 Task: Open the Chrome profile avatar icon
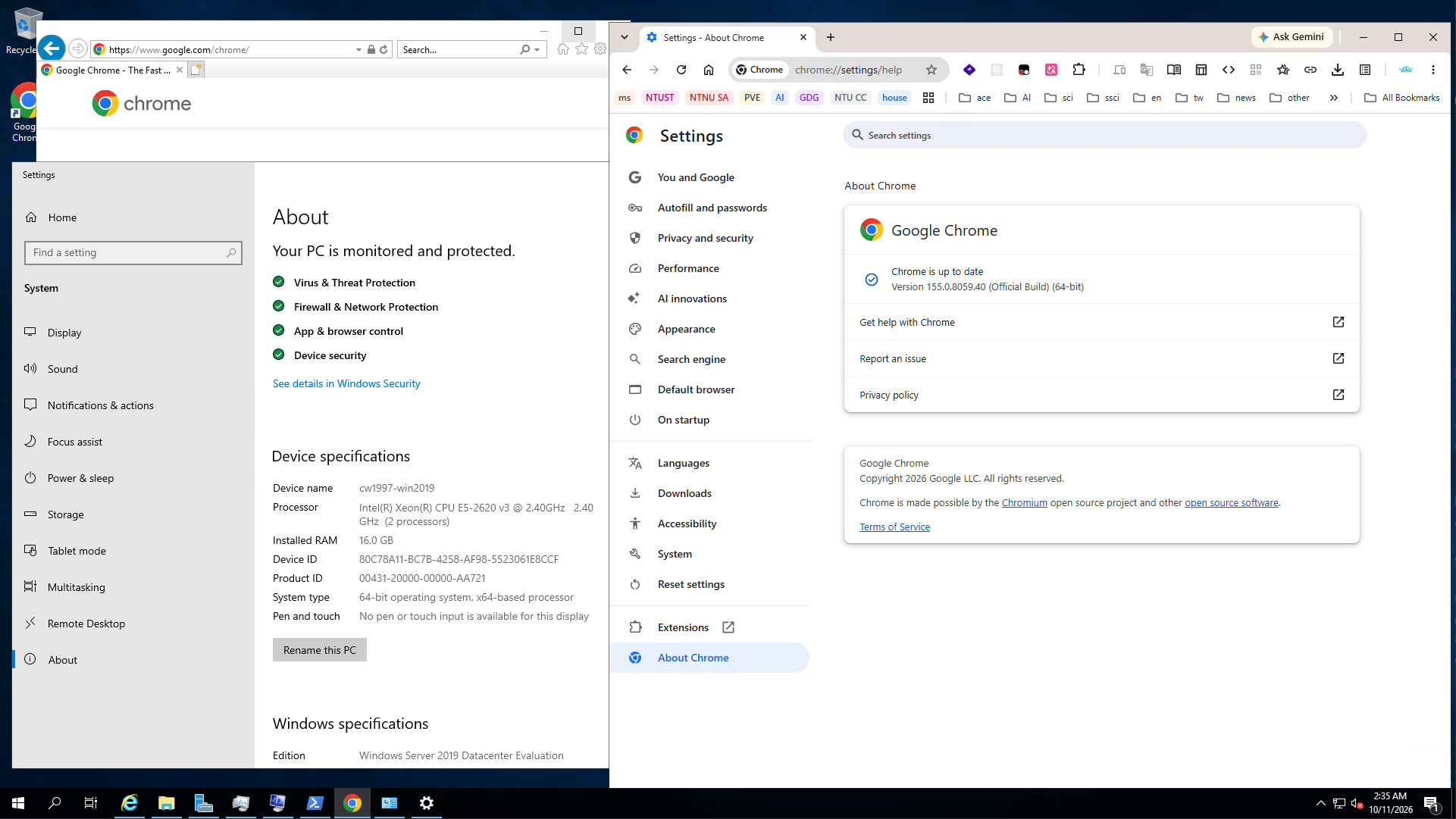[1406, 70]
